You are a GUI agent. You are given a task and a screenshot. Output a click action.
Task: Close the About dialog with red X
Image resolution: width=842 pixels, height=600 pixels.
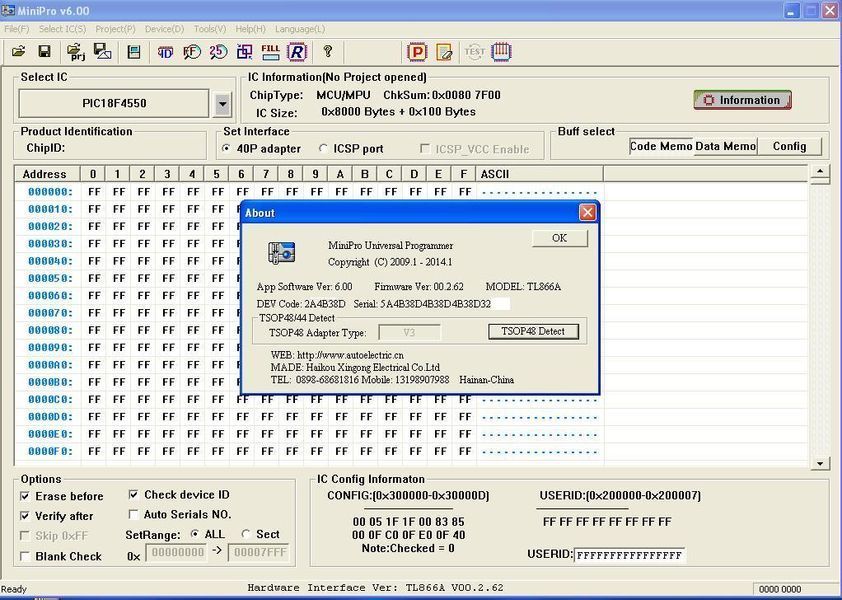(587, 212)
